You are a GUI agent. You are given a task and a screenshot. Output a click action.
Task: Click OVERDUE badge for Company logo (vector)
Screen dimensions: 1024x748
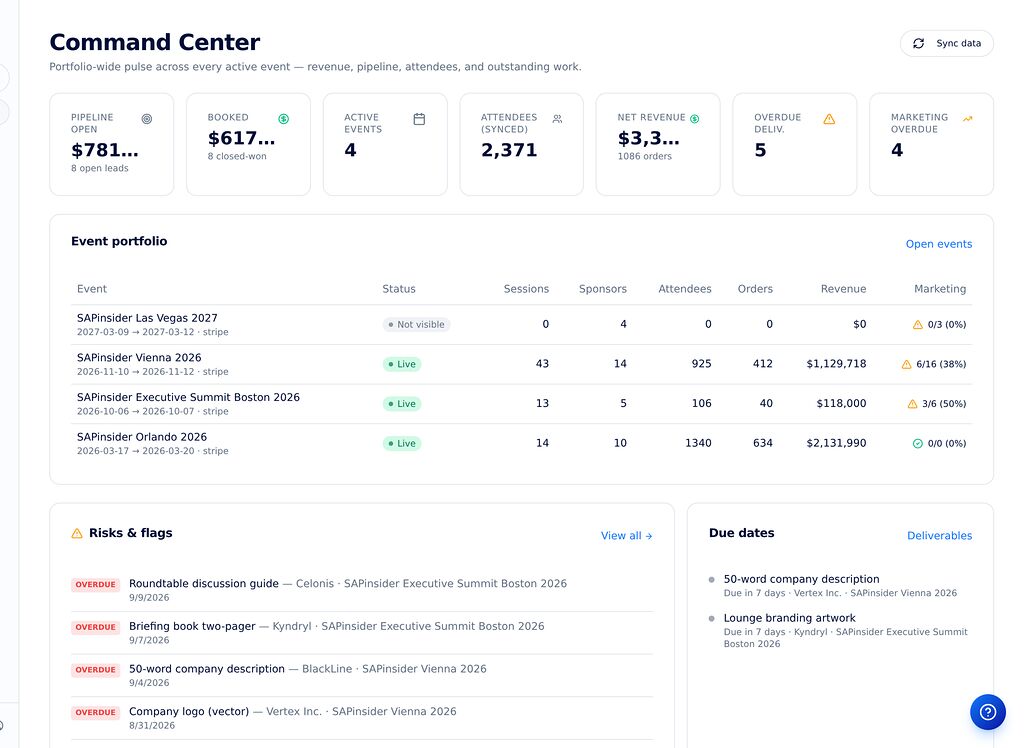pyautogui.click(x=95, y=713)
